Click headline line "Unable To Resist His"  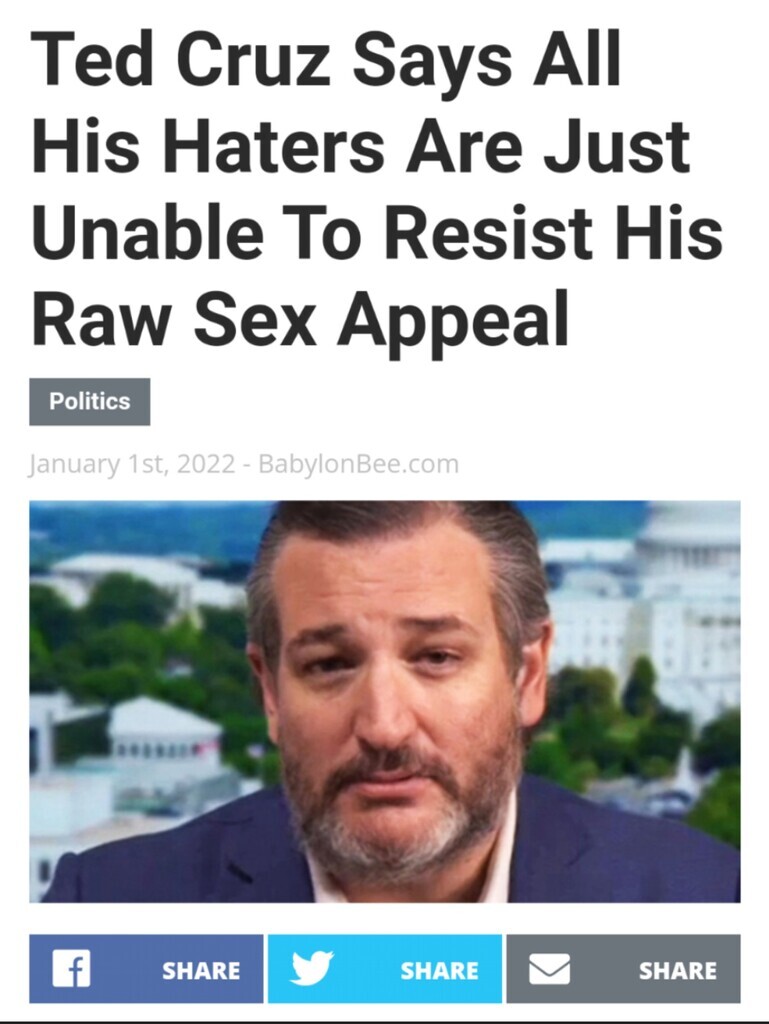pos(377,232)
